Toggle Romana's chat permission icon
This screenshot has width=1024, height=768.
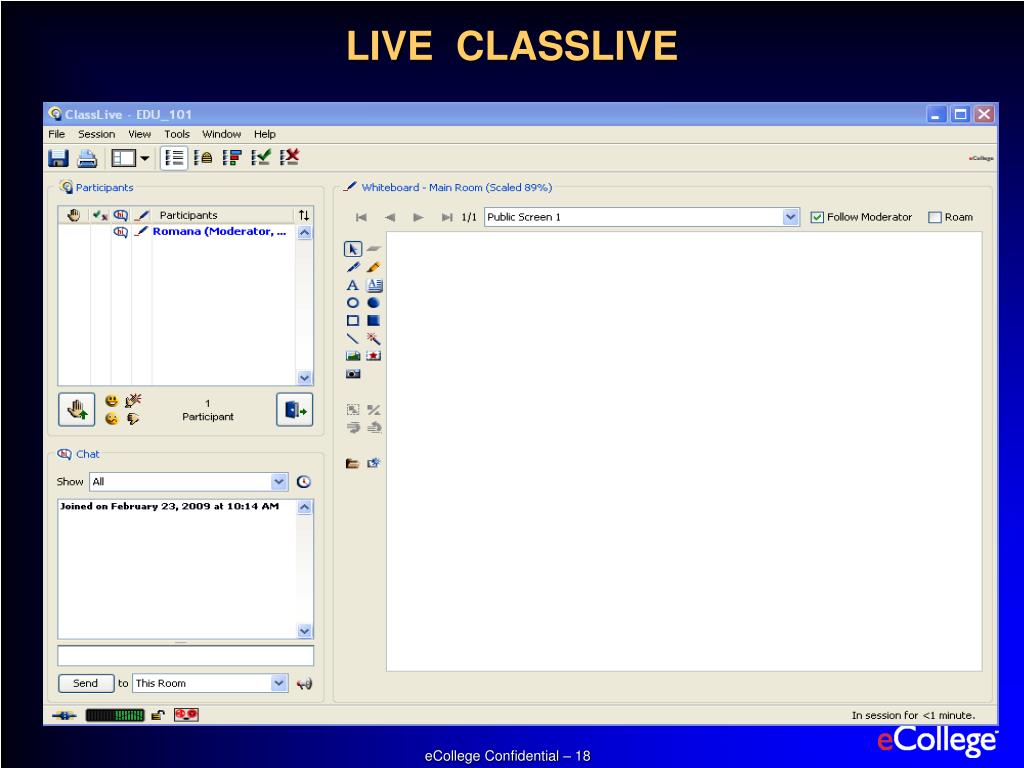click(x=121, y=232)
